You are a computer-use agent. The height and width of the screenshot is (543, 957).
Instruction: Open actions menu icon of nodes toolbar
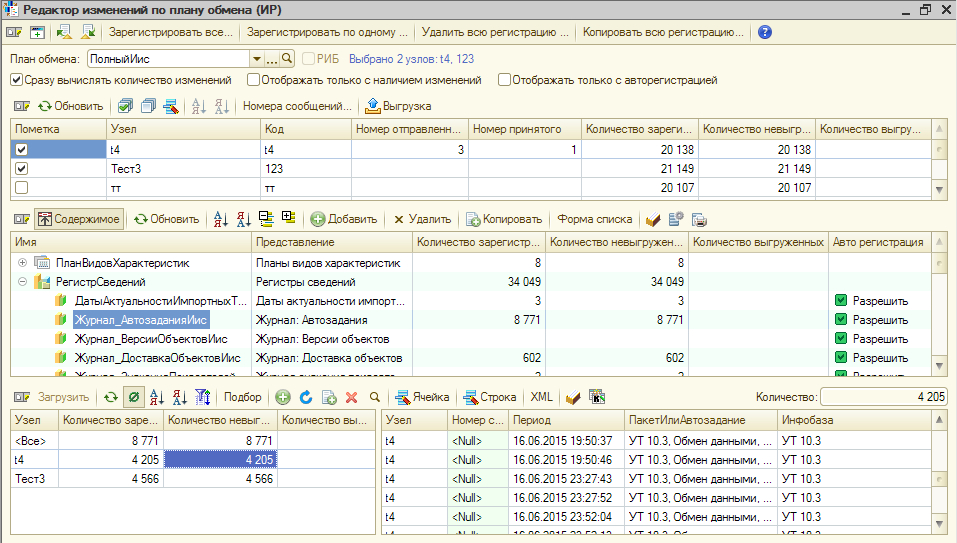[22, 106]
